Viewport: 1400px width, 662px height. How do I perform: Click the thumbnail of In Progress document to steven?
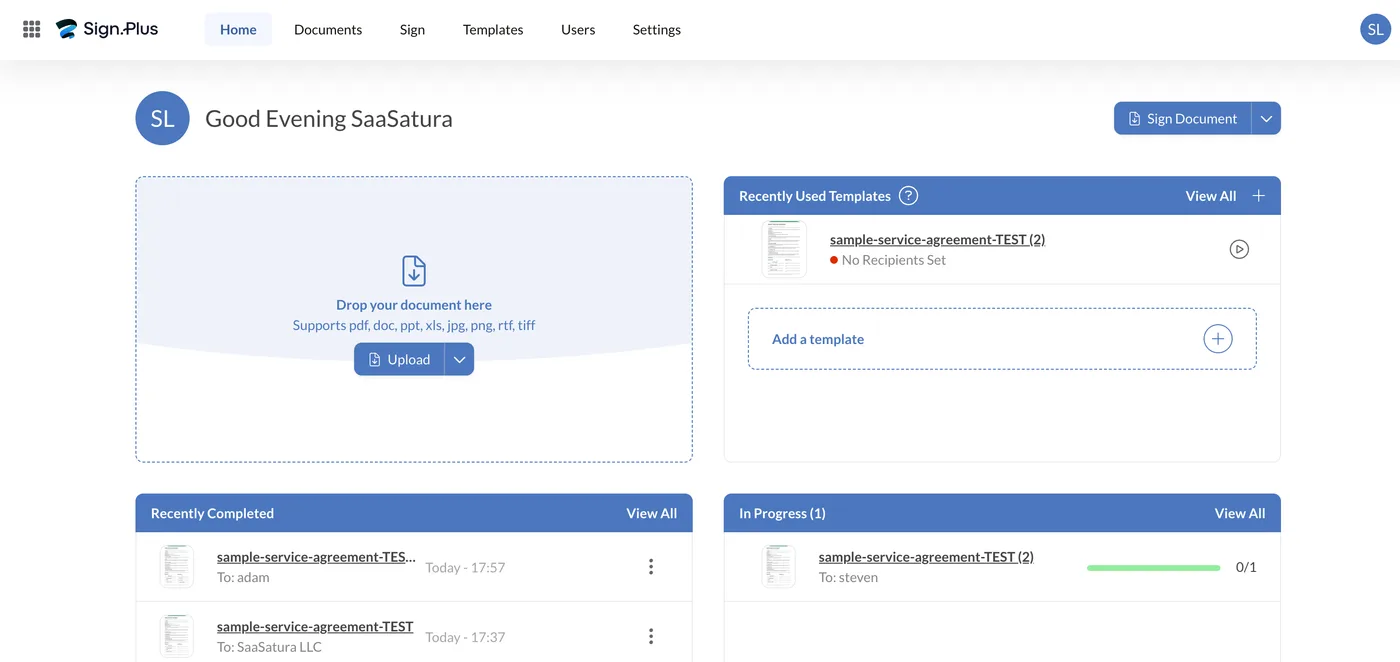pyautogui.click(x=778, y=567)
